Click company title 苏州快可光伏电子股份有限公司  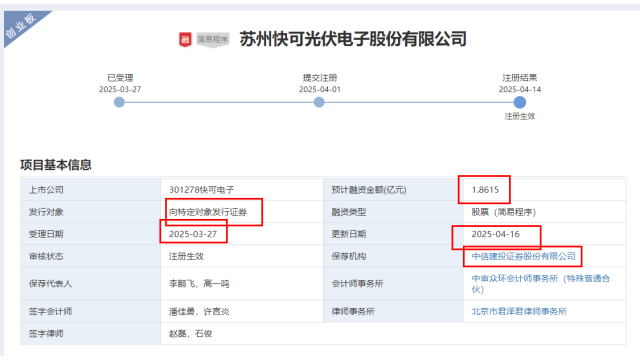coord(353,39)
